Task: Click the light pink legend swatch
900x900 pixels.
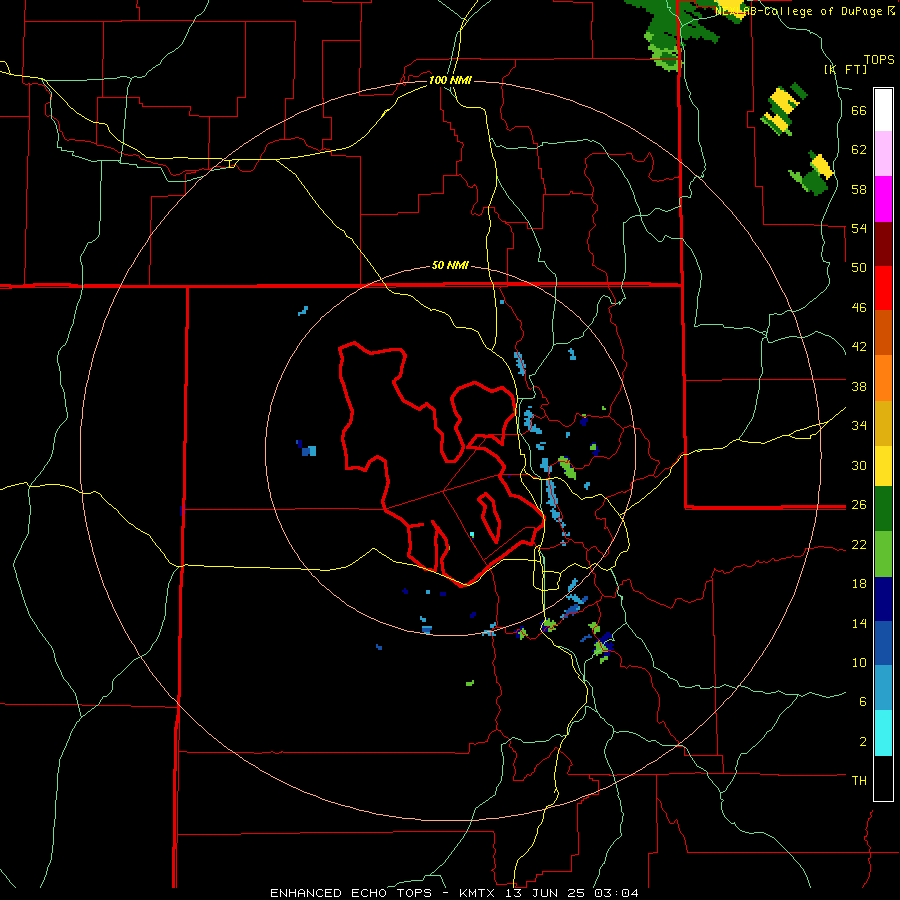Action: pos(883,154)
